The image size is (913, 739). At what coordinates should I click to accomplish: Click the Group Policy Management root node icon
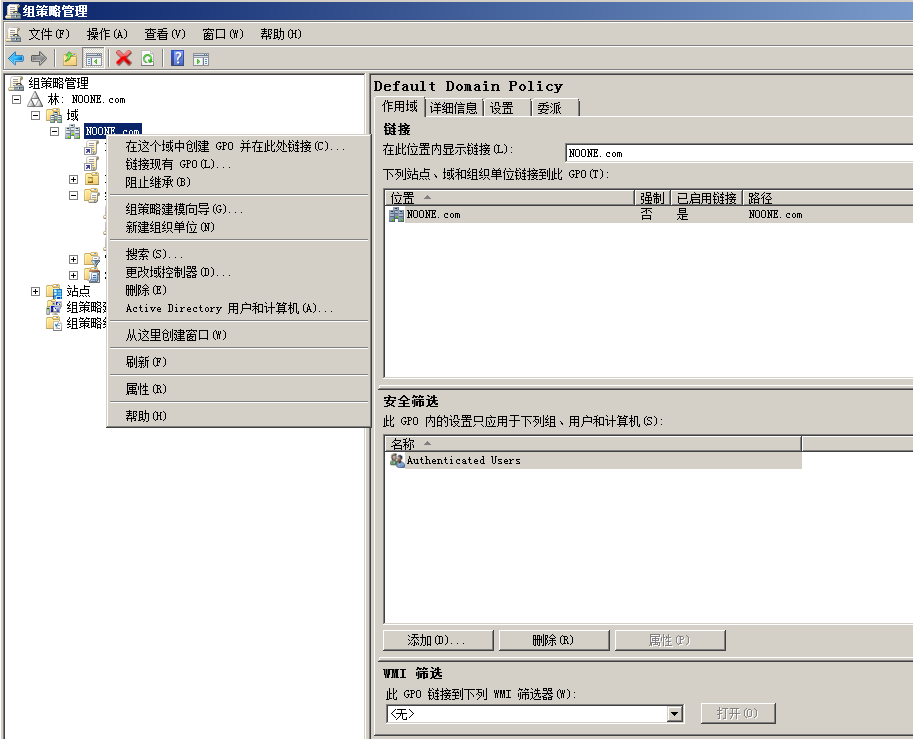(17, 83)
